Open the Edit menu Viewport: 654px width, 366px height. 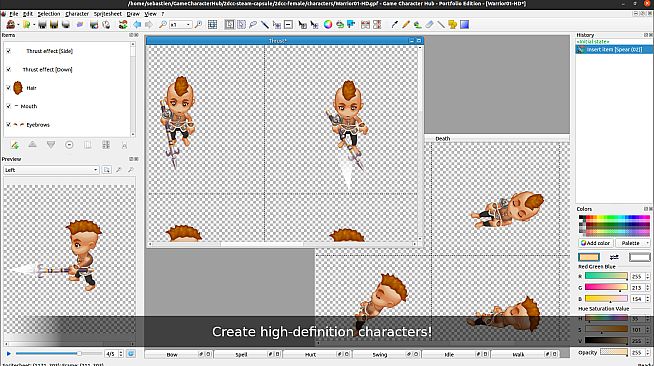point(28,14)
